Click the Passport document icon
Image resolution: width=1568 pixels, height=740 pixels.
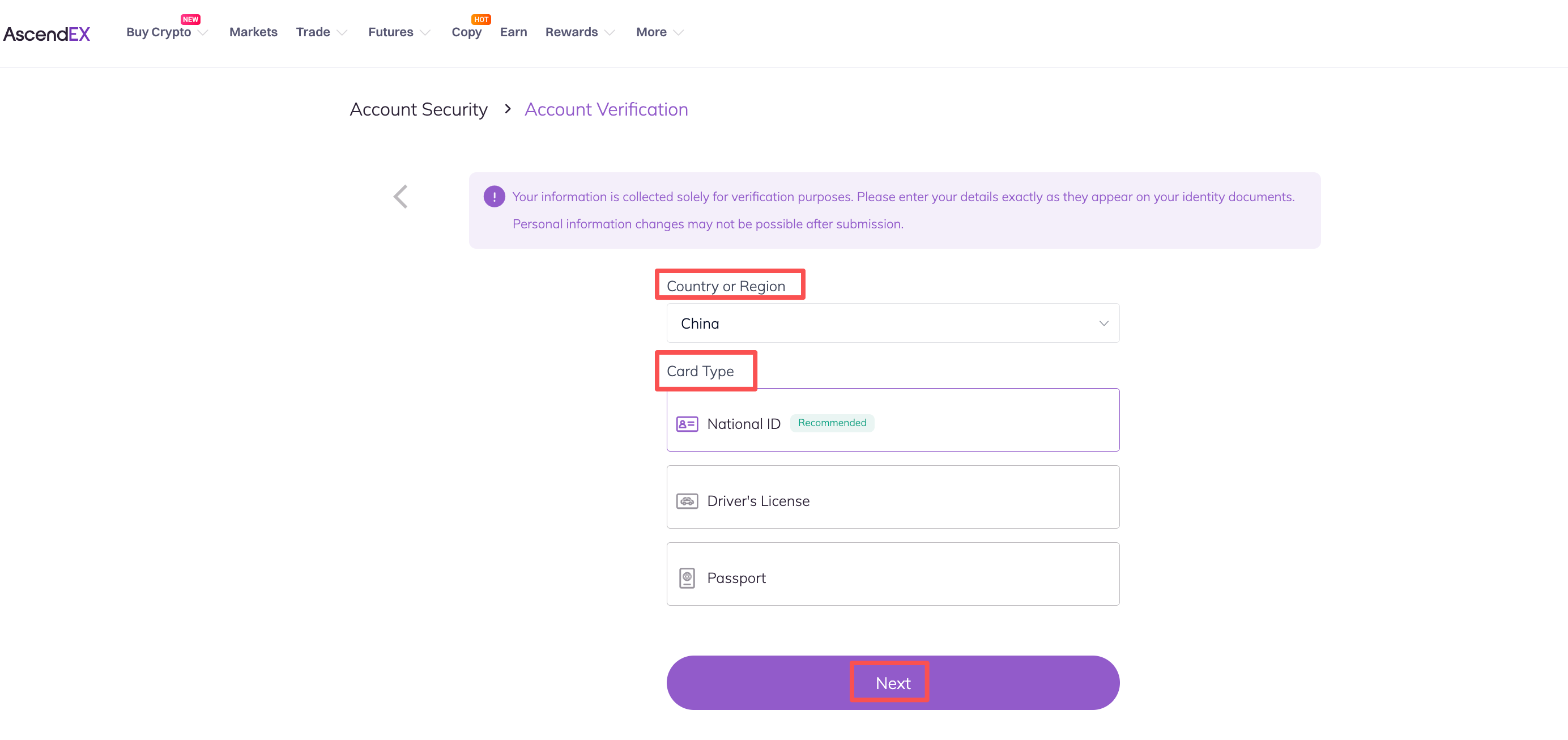pos(687,578)
